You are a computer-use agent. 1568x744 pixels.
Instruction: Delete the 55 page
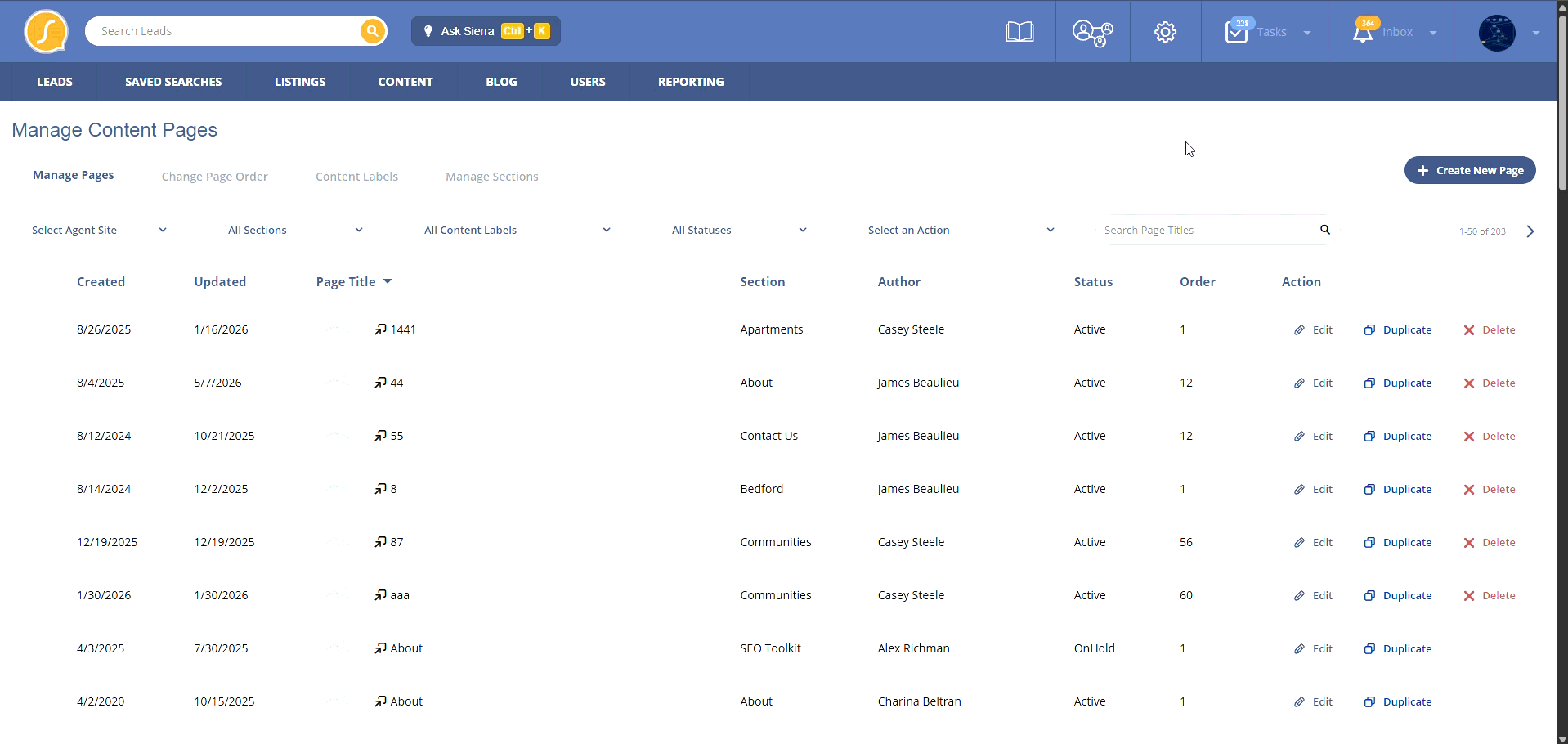click(1490, 436)
